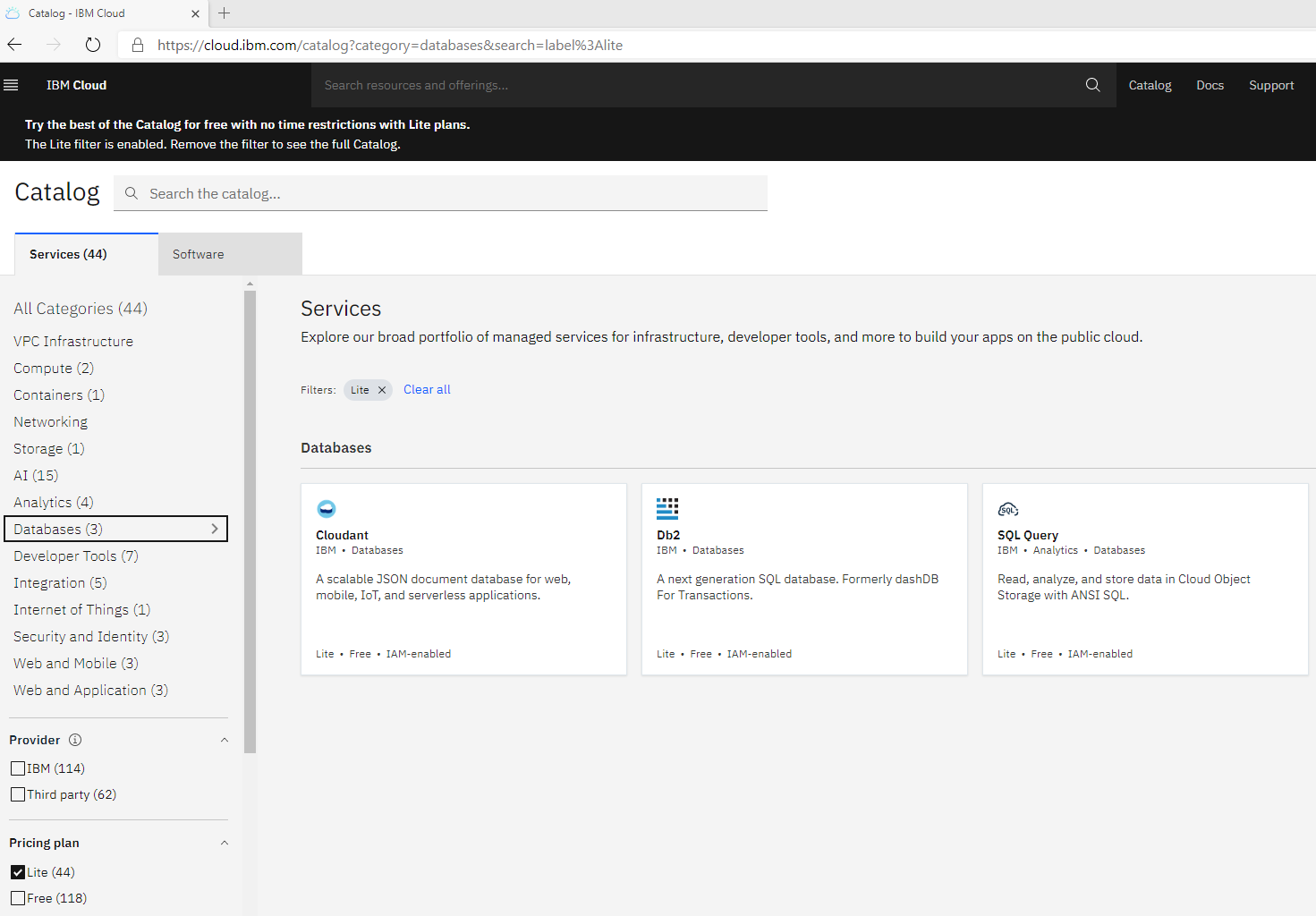The width and height of the screenshot is (1316, 916).
Task: Open Support in the top navigation
Action: (x=1271, y=85)
